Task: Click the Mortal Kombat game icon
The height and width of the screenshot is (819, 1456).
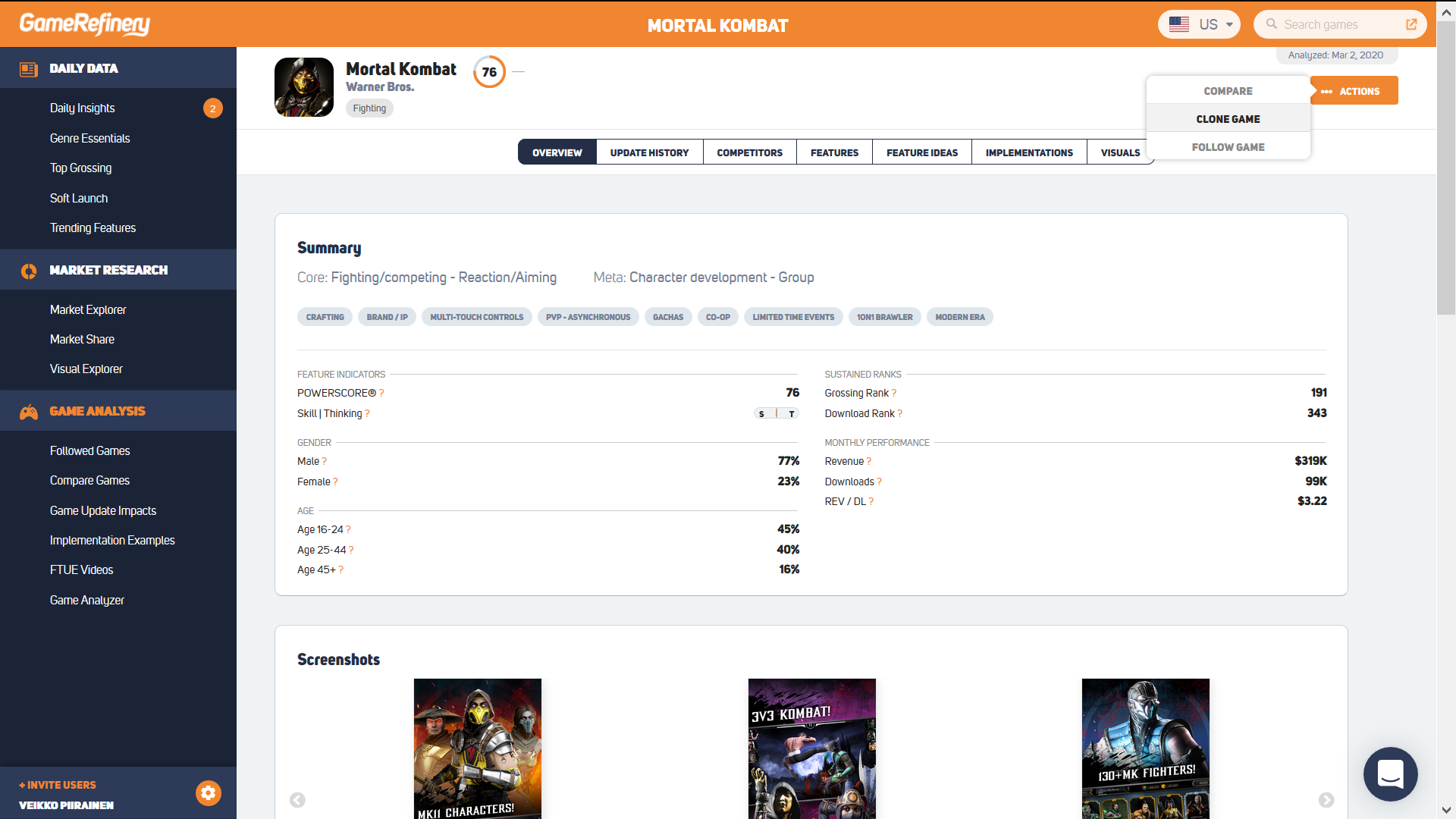Action: [304, 87]
